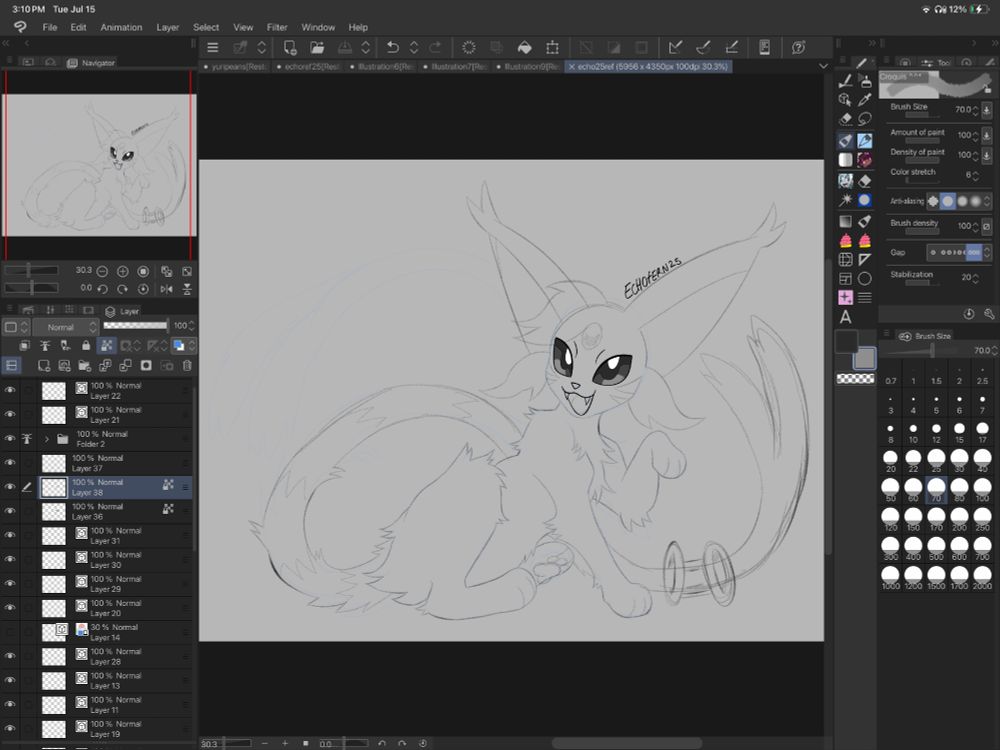Open the Window menu

(318, 27)
